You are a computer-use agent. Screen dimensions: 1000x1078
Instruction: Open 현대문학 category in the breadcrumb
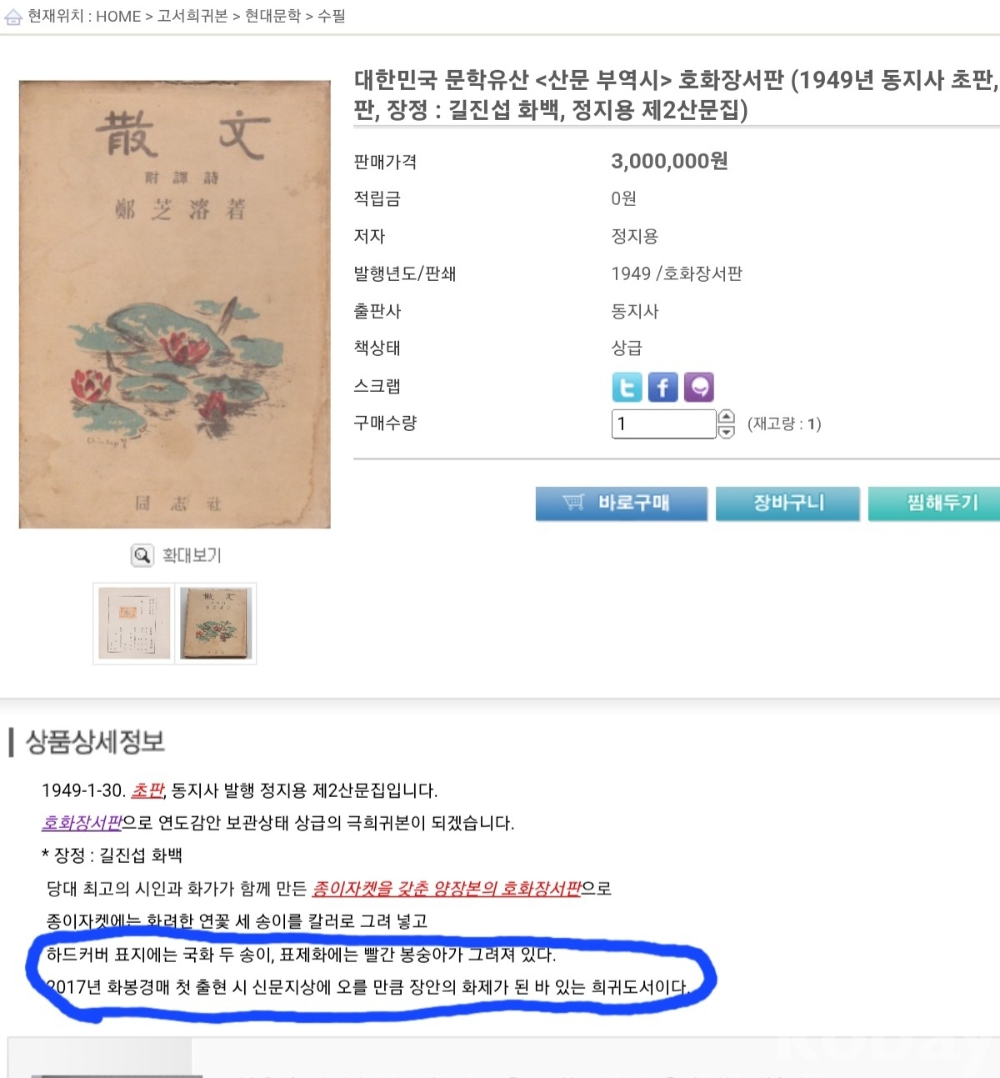click(272, 17)
